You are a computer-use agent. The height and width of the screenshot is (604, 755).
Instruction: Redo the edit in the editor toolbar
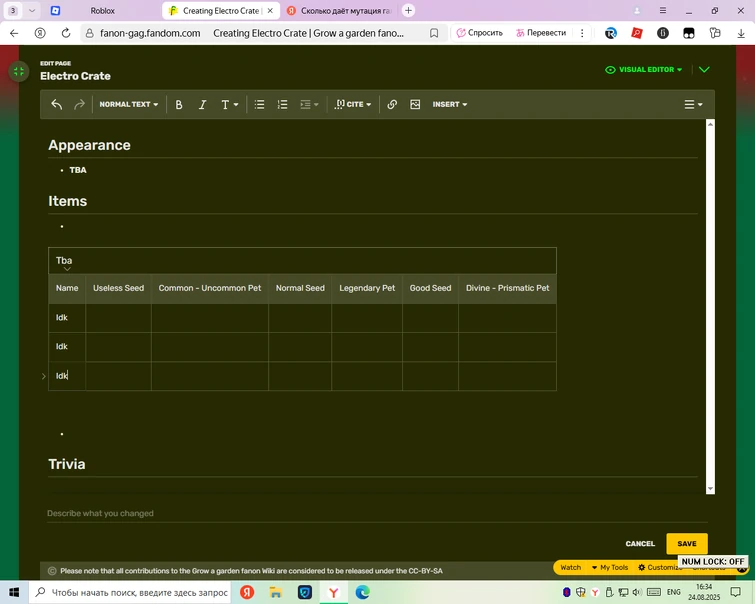click(x=79, y=105)
